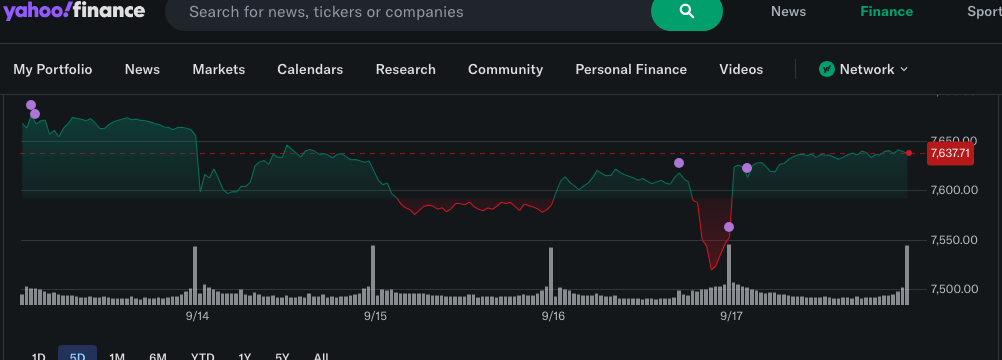Open the Calendars menu item
Image resolution: width=1002 pixels, height=360 pixels.
[x=310, y=69]
